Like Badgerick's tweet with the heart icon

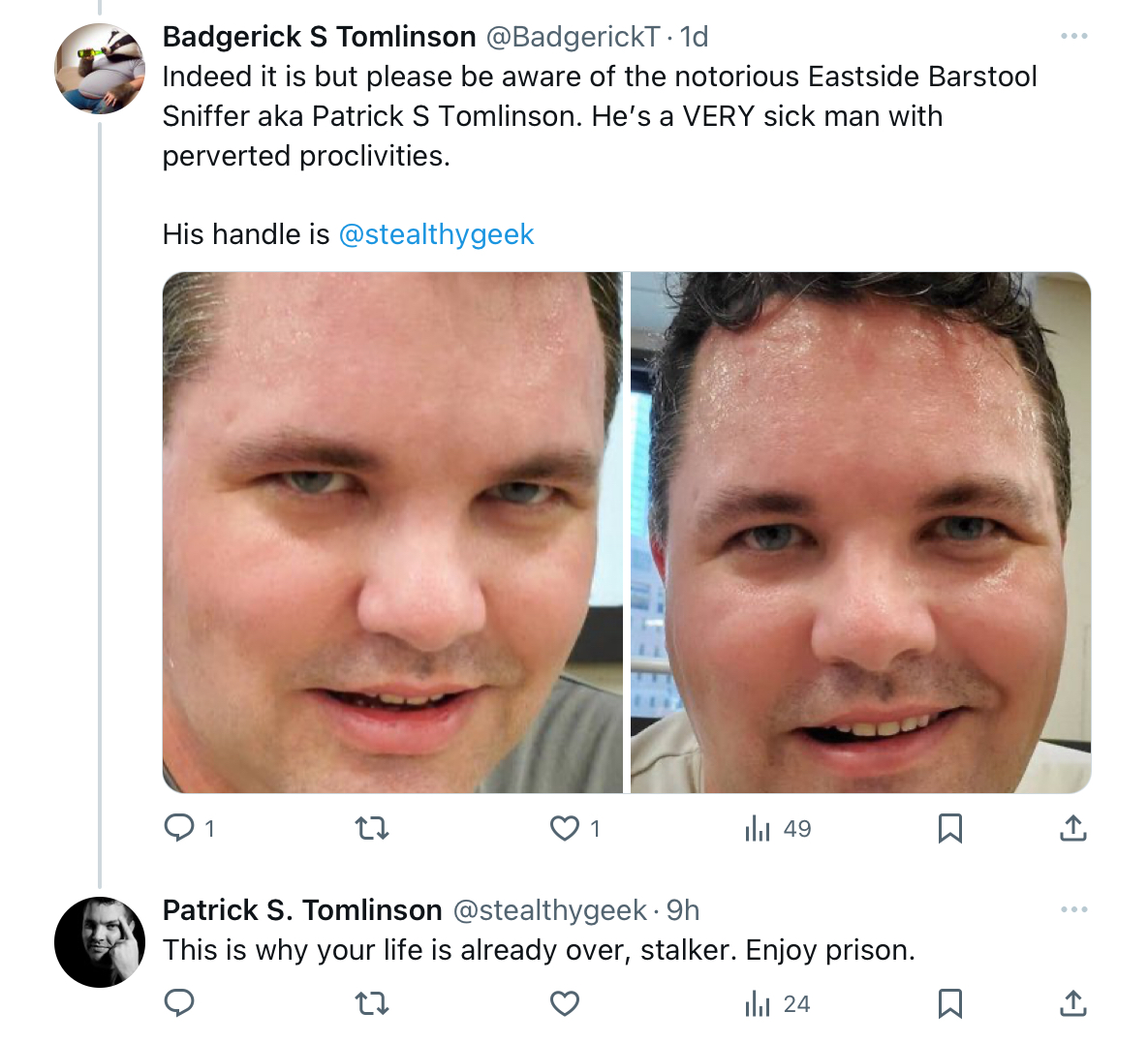click(565, 829)
